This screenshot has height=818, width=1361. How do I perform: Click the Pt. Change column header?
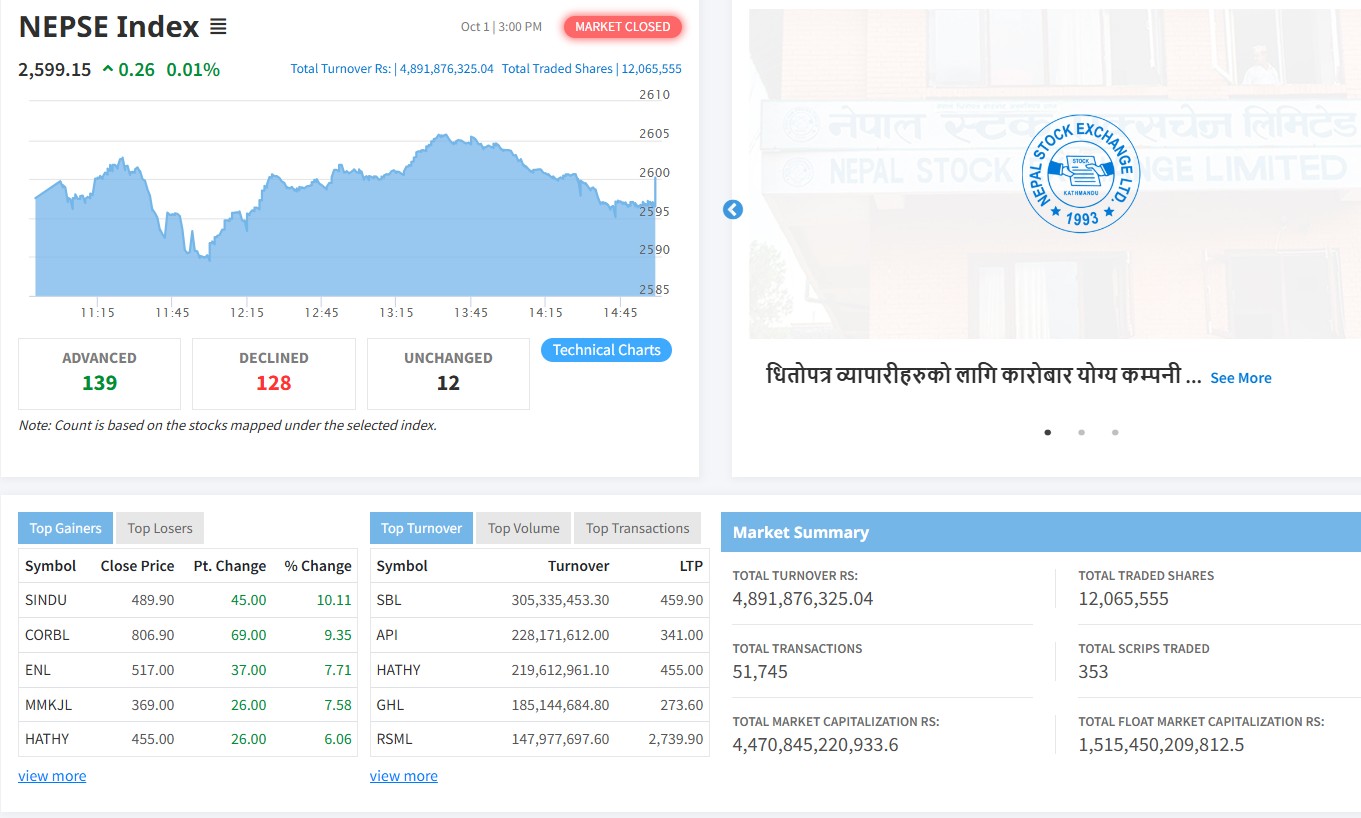pyautogui.click(x=230, y=566)
